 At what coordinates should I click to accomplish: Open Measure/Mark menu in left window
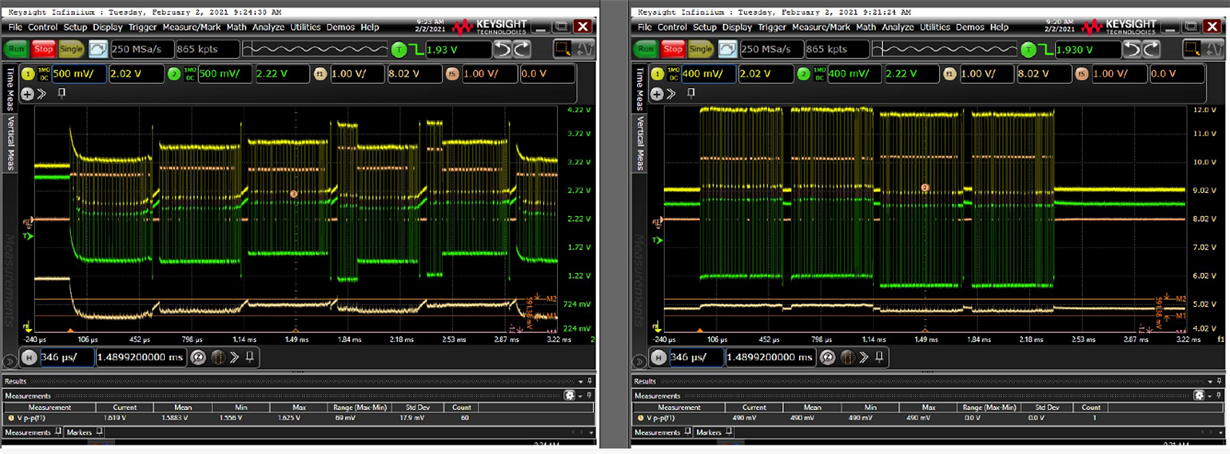pyautogui.click(x=191, y=27)
